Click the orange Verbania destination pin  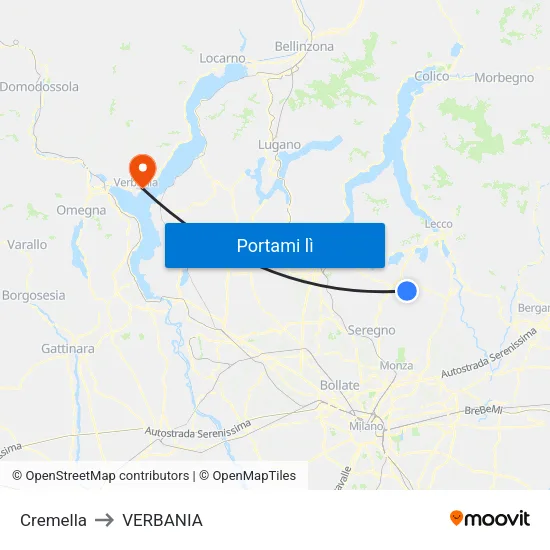(x=143, y=171)
